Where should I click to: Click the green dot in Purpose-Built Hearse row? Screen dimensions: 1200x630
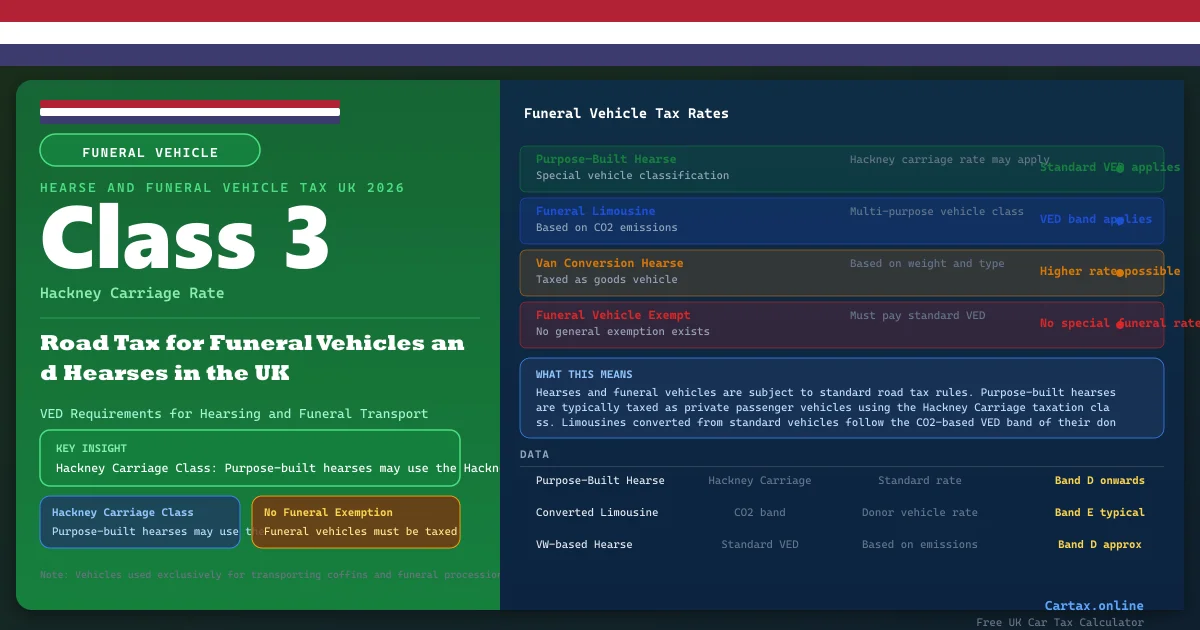pos(1120,168)
